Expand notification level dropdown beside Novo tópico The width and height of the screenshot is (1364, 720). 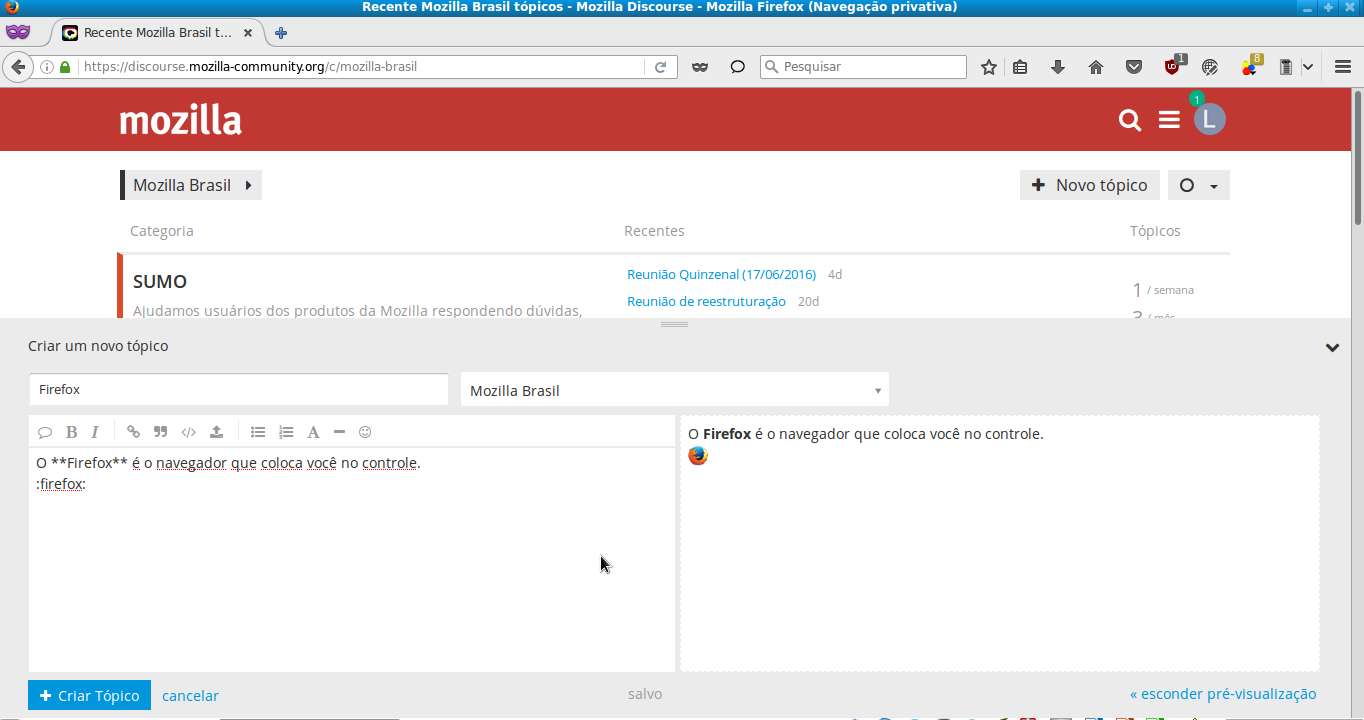pyautogui.click(x=1198, y=185)
